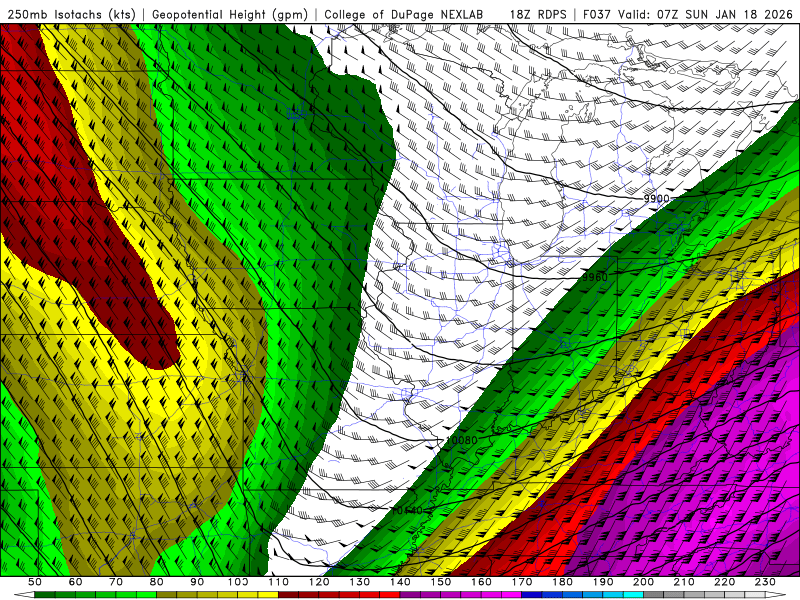This screenshot has height=600, width=800.
Task: Click the 230 knot color bar label
Action: coord(766,582)
